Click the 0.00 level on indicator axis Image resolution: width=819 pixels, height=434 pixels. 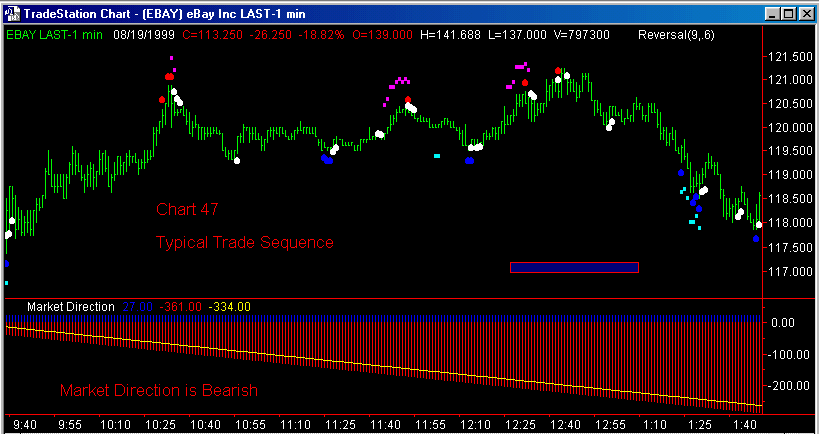point(783,323)
